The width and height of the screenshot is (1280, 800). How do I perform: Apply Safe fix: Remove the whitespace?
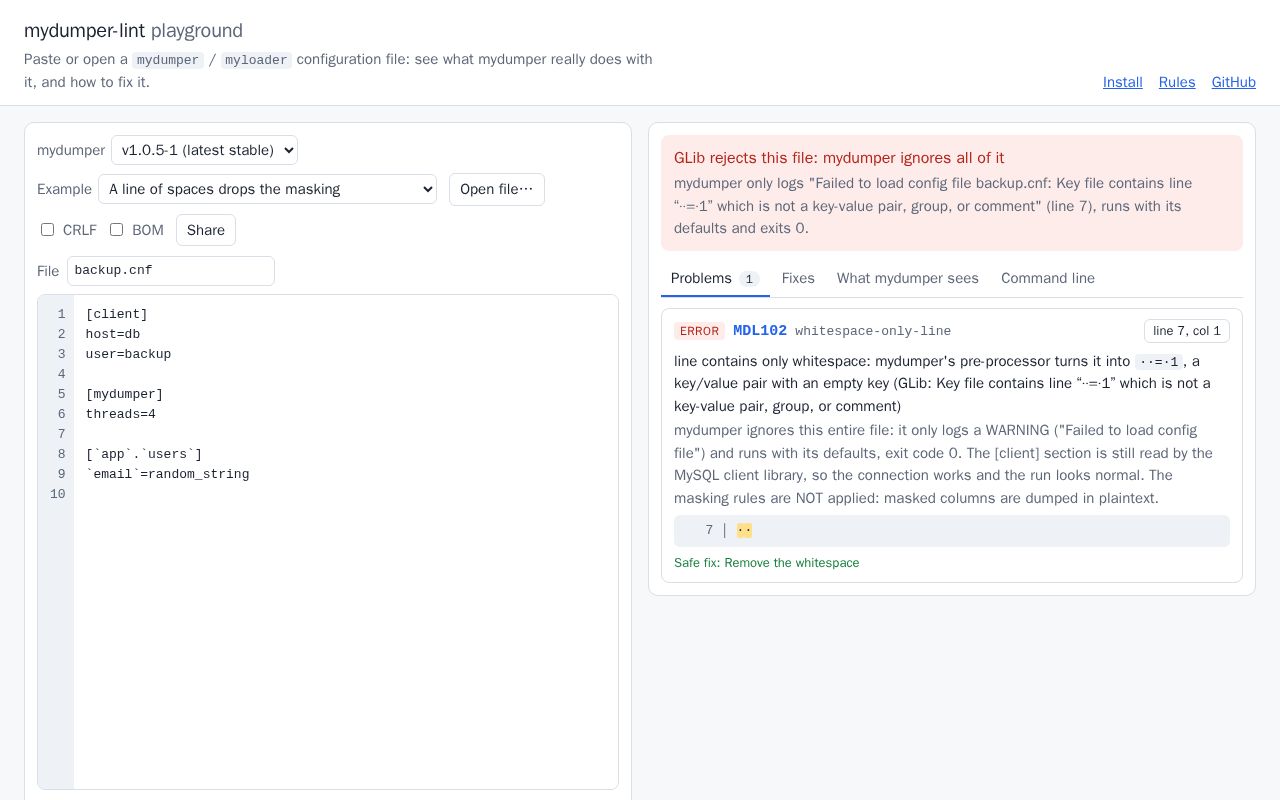pos(767,563)
